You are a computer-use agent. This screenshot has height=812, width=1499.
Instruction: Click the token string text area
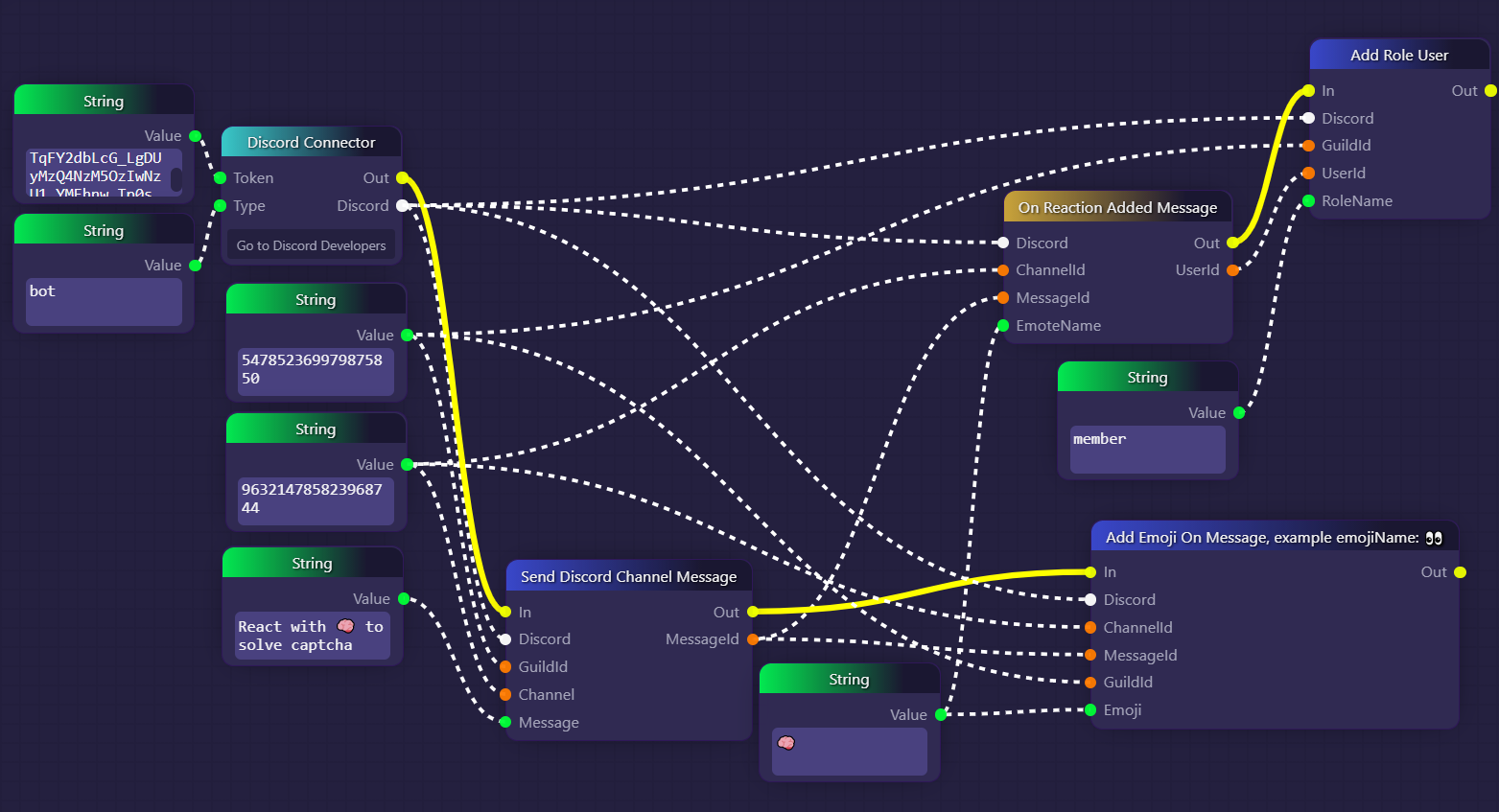[96, 173]
